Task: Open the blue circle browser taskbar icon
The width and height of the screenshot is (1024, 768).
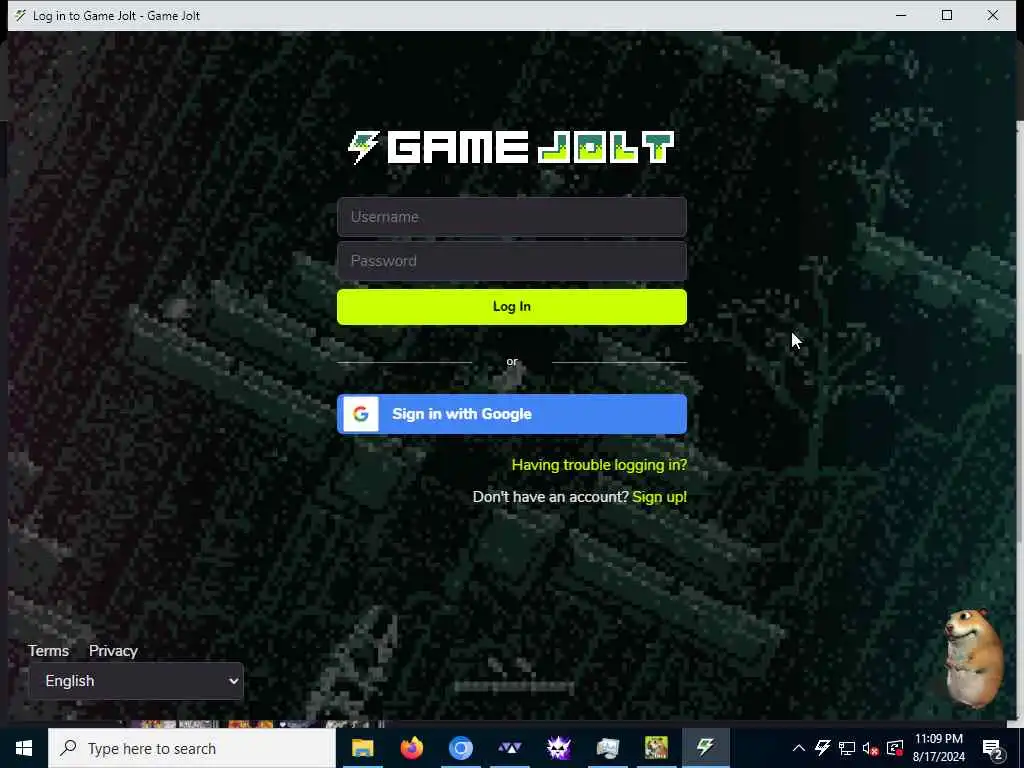Action: tap(460, 748)
